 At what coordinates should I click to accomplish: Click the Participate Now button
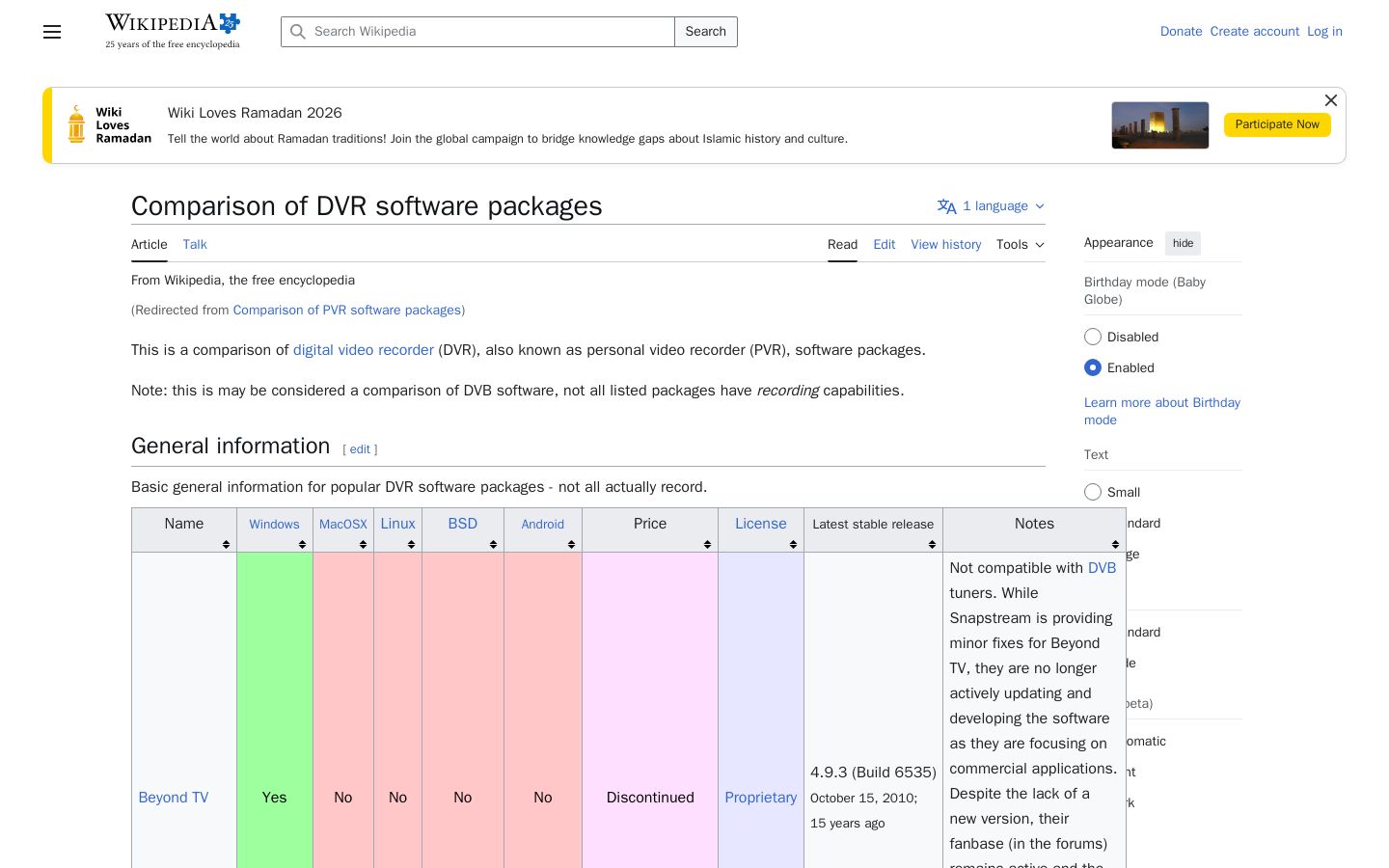click(x=1277, y=124)
